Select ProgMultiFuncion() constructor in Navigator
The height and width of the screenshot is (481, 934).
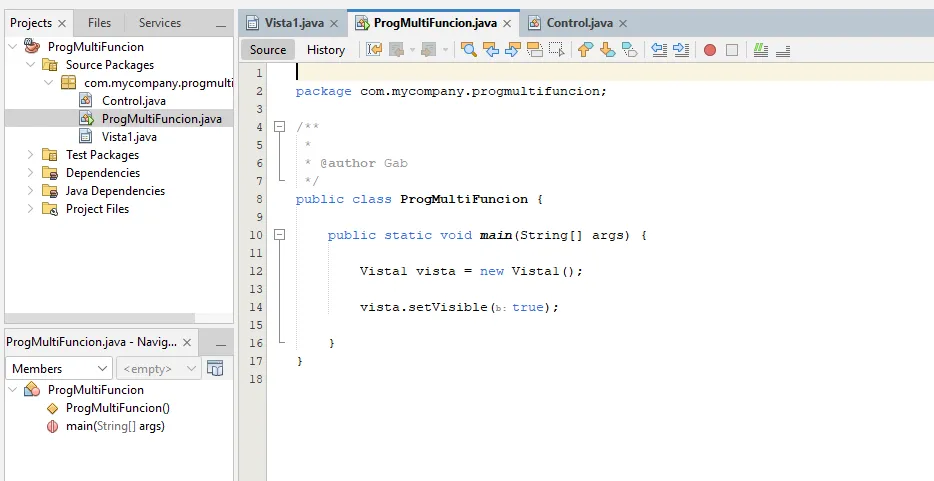pyautogui.click(x=118, y=408)
